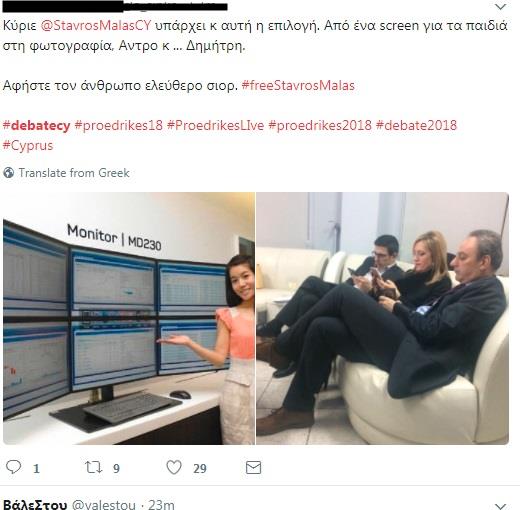Follow the #debatecy hashtag link
The image size is (520, 510).
tap(37, 126)
